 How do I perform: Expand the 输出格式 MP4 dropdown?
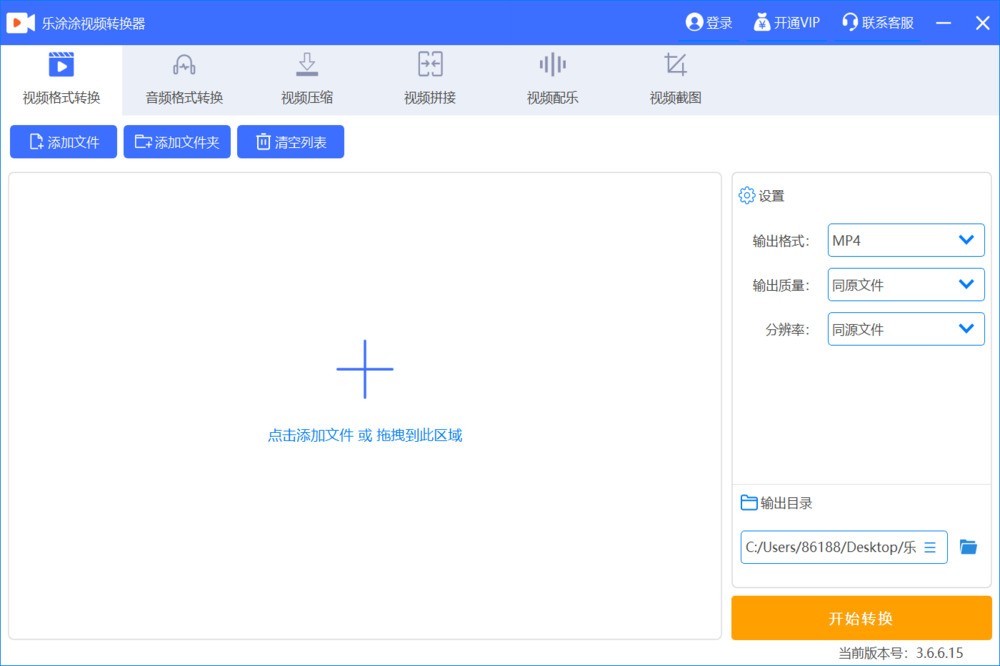coord(906,240)
